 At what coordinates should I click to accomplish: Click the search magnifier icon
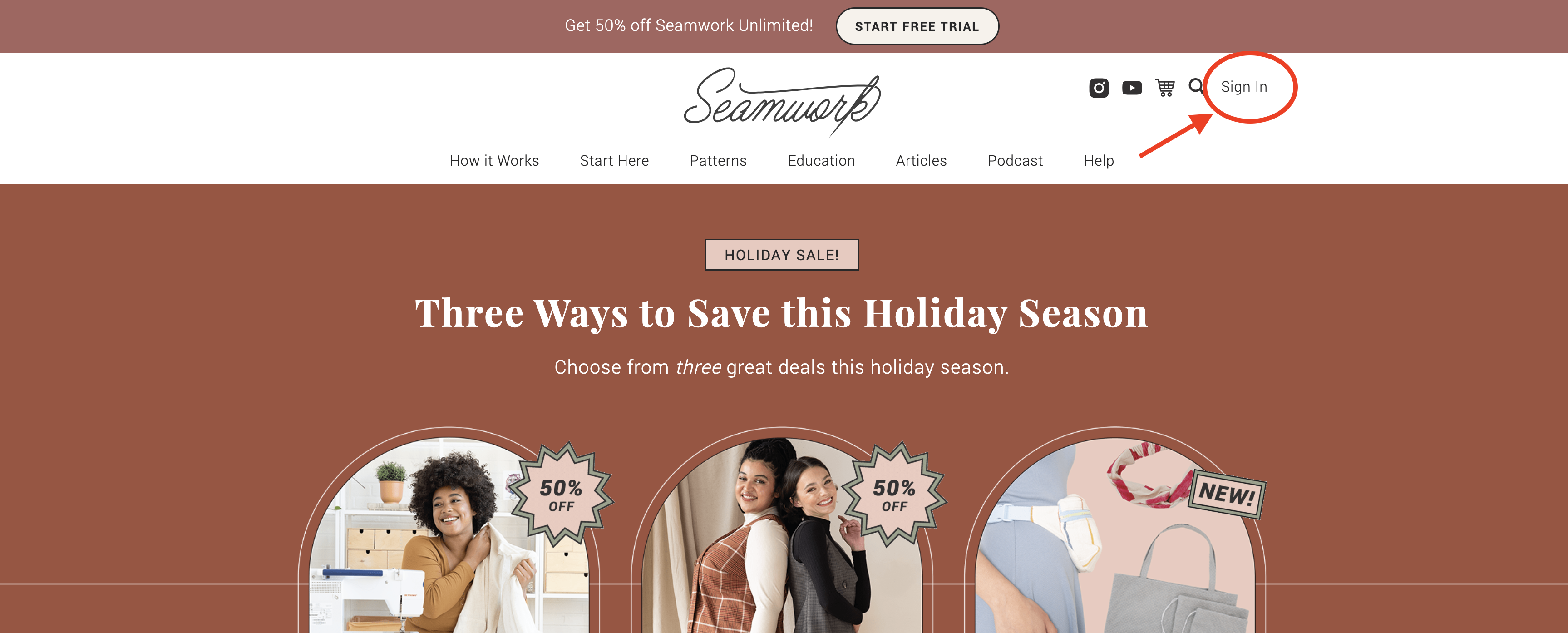pyautogui.click(x=1195, y=86)
